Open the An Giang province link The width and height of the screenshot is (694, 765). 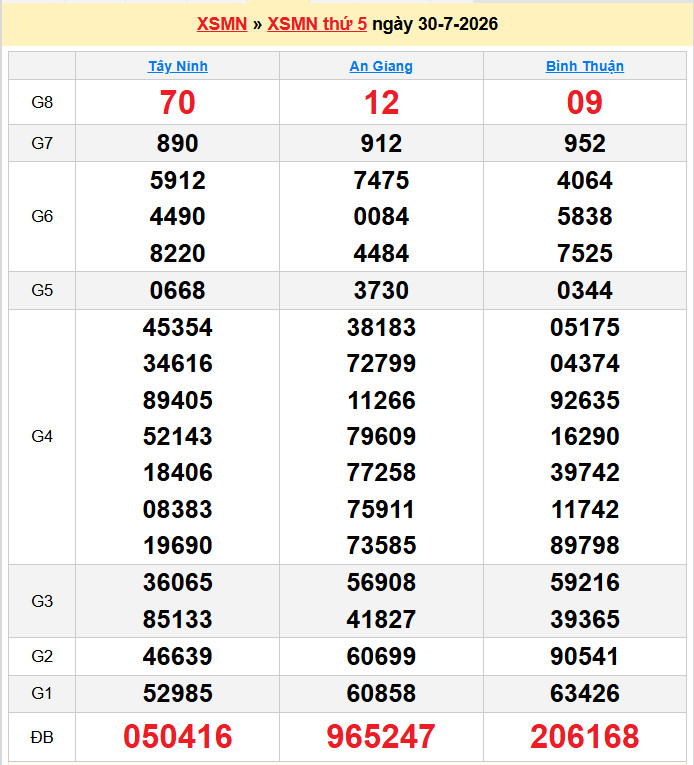click(x=381, y=66)
